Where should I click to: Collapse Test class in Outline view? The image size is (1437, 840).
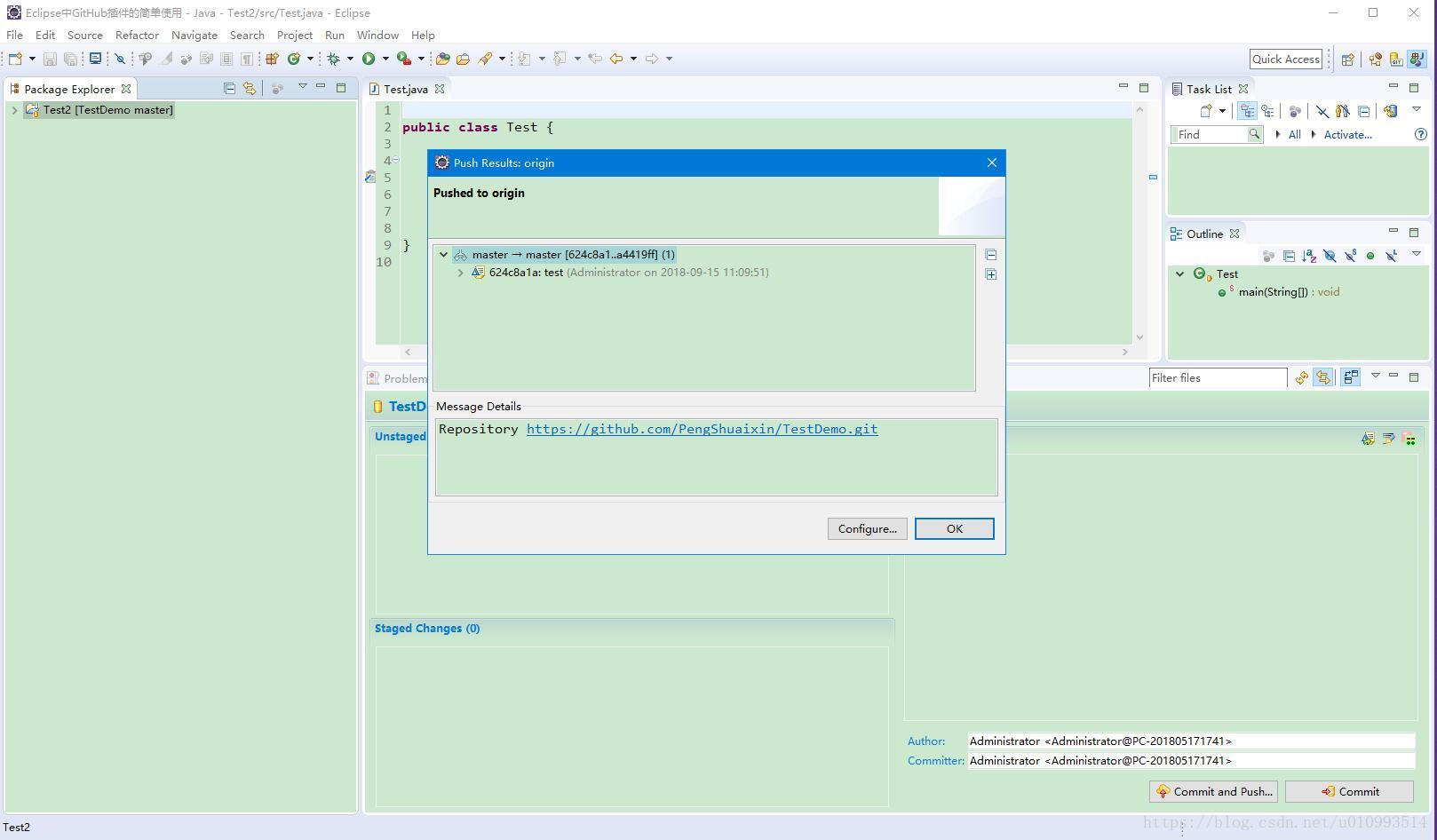[x=1180, y=273]
